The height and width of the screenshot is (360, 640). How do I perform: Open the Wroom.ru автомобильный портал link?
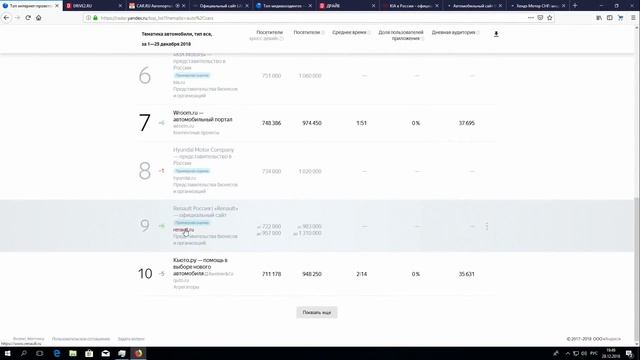(202, 116)
